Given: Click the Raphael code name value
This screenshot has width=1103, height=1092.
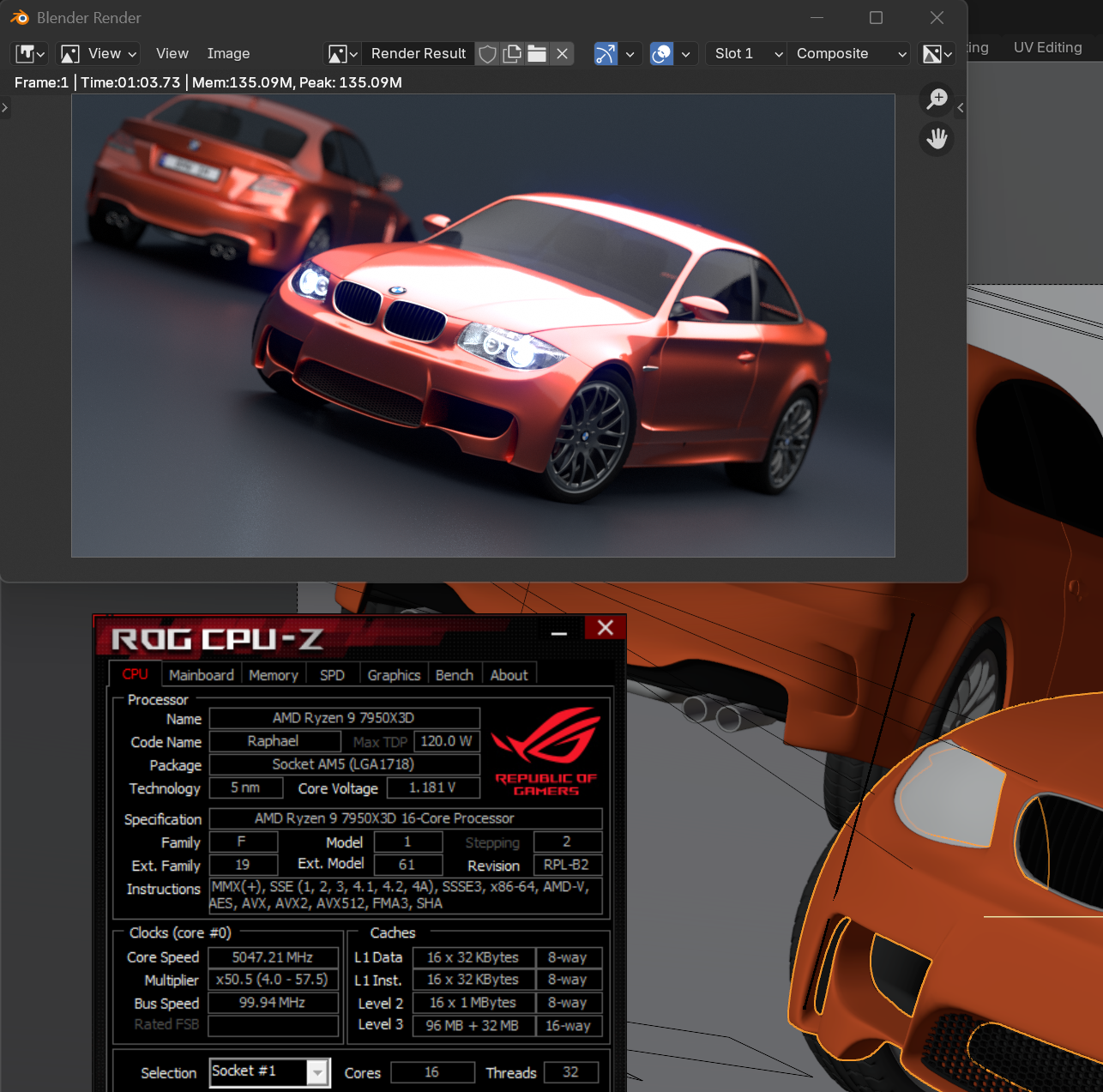Looking at the screenshot, I should [274, 741].
